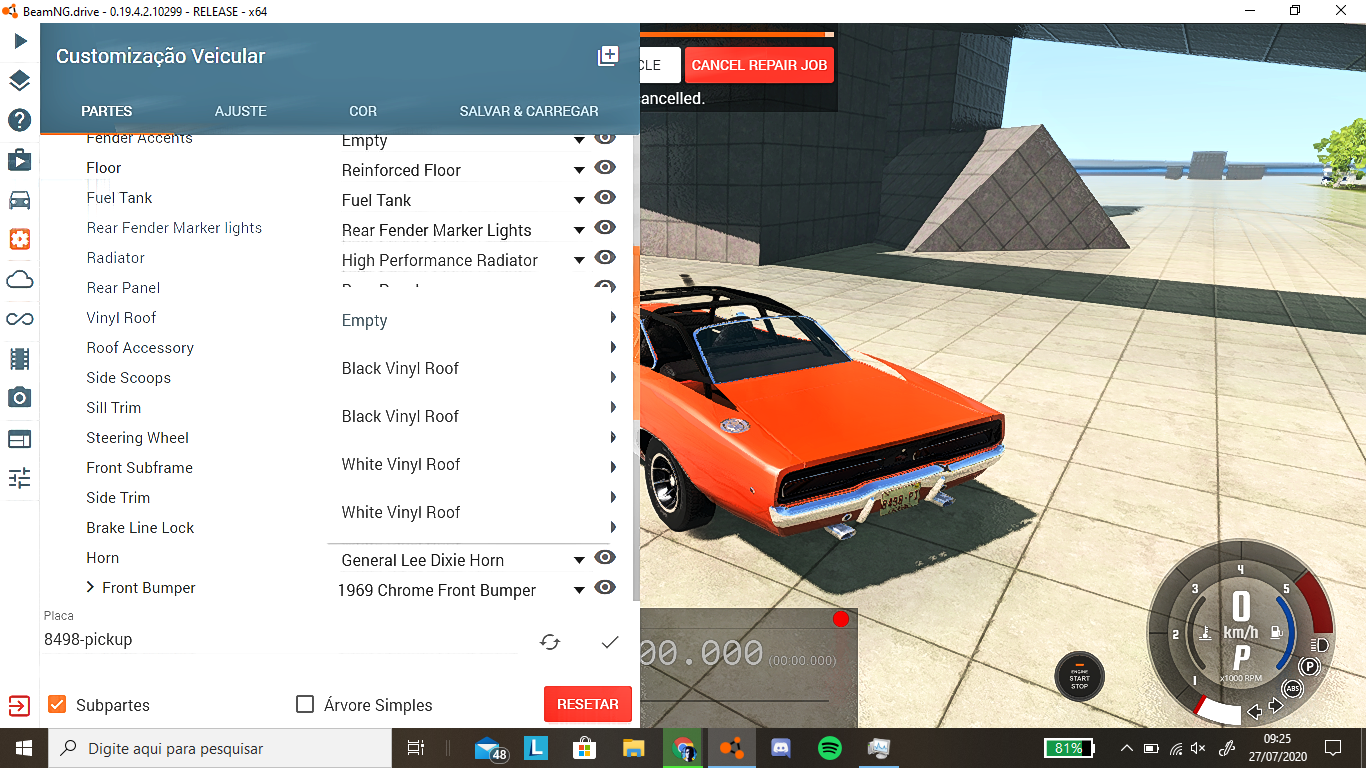Open Chrome from the taskbar
1366x768 pixels.
pos(684,748)
